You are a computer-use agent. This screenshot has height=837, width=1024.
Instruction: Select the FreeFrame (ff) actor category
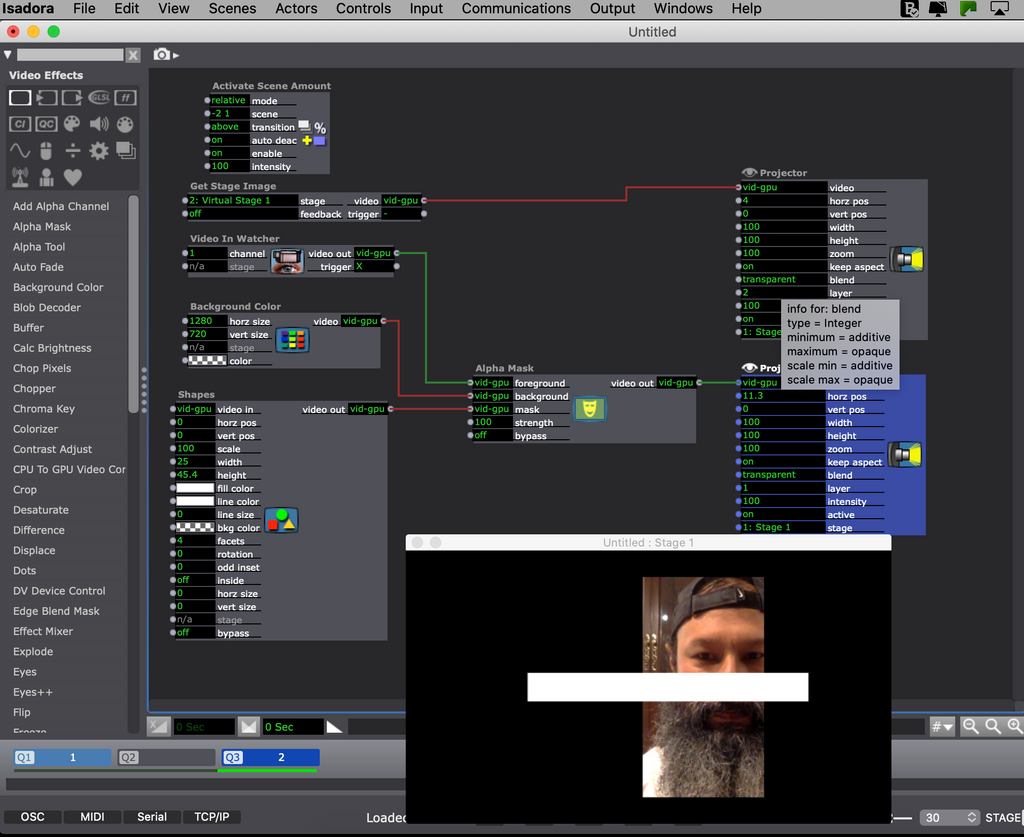(x=125, y=97)
